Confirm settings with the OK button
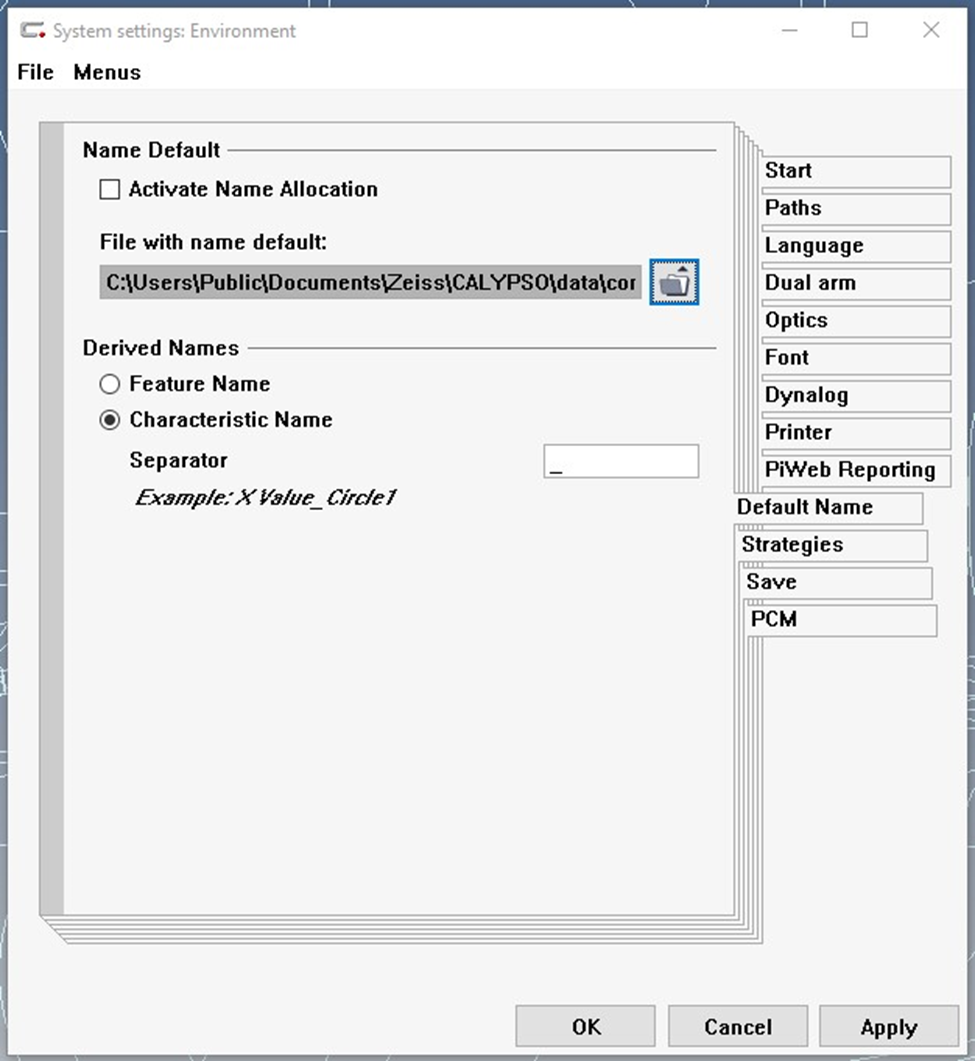The height and width of the screenshot is (1061, 975). pos(585,1026)
